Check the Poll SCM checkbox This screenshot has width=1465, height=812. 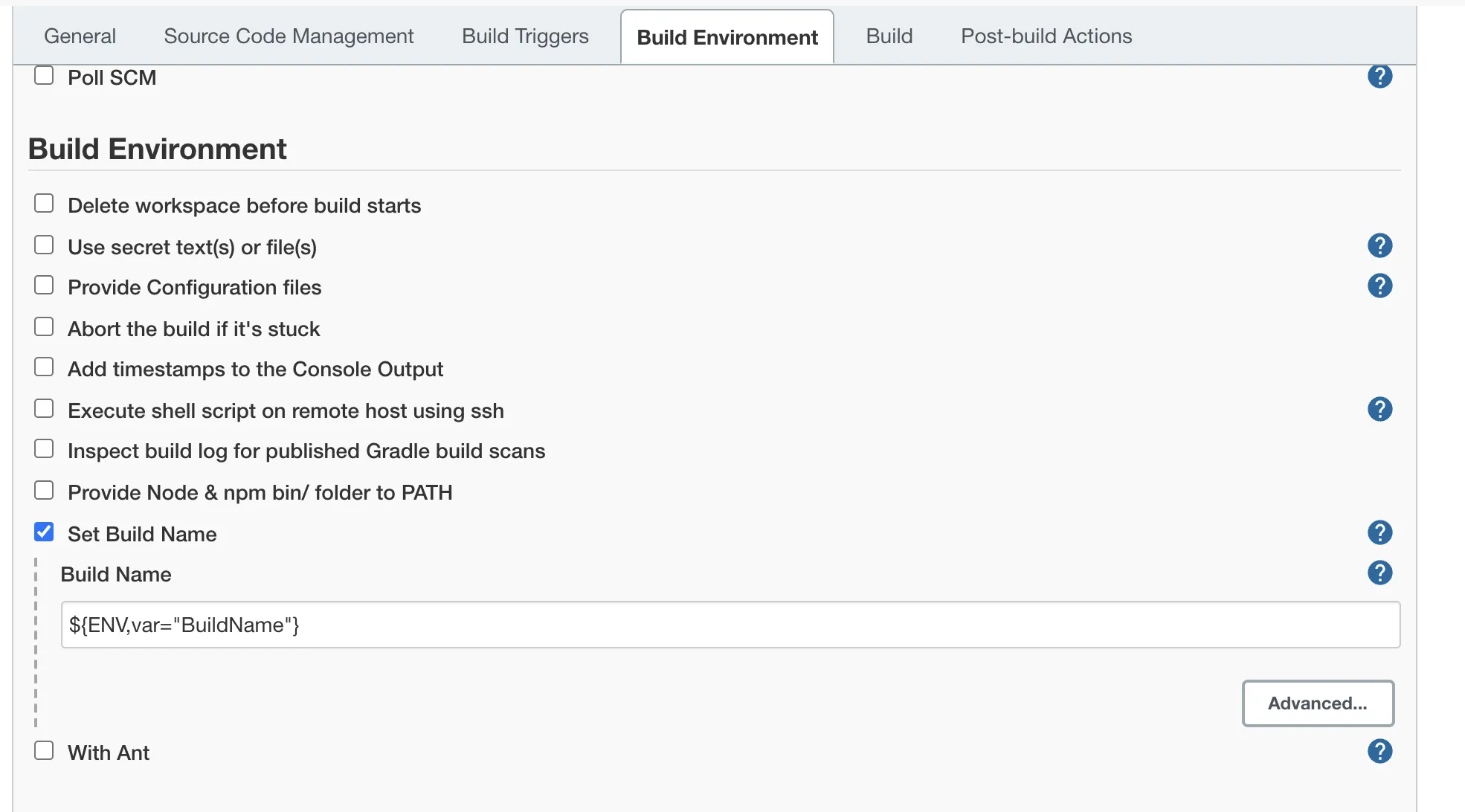tap(44, 76)
